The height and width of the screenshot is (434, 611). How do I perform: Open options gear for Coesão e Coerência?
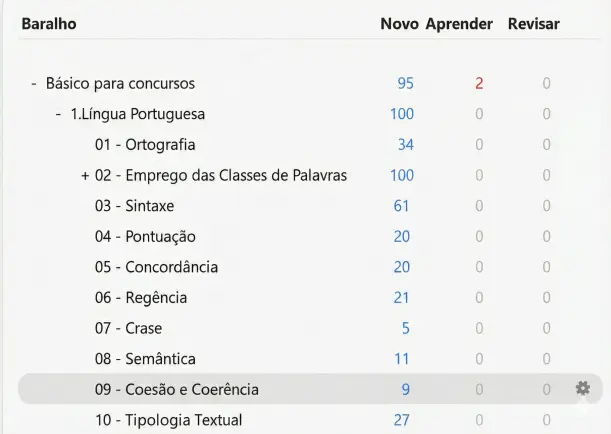[x=582, y=389]
